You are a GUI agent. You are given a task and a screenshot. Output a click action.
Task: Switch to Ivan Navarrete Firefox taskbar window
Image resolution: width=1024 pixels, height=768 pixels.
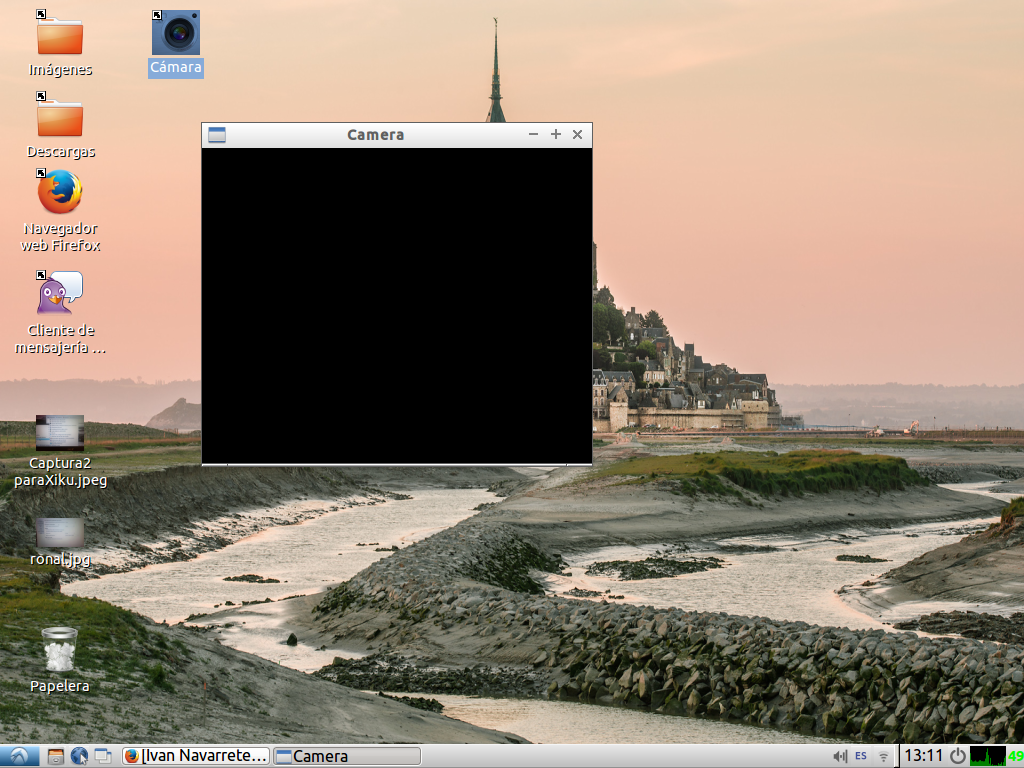pos(195,756)
